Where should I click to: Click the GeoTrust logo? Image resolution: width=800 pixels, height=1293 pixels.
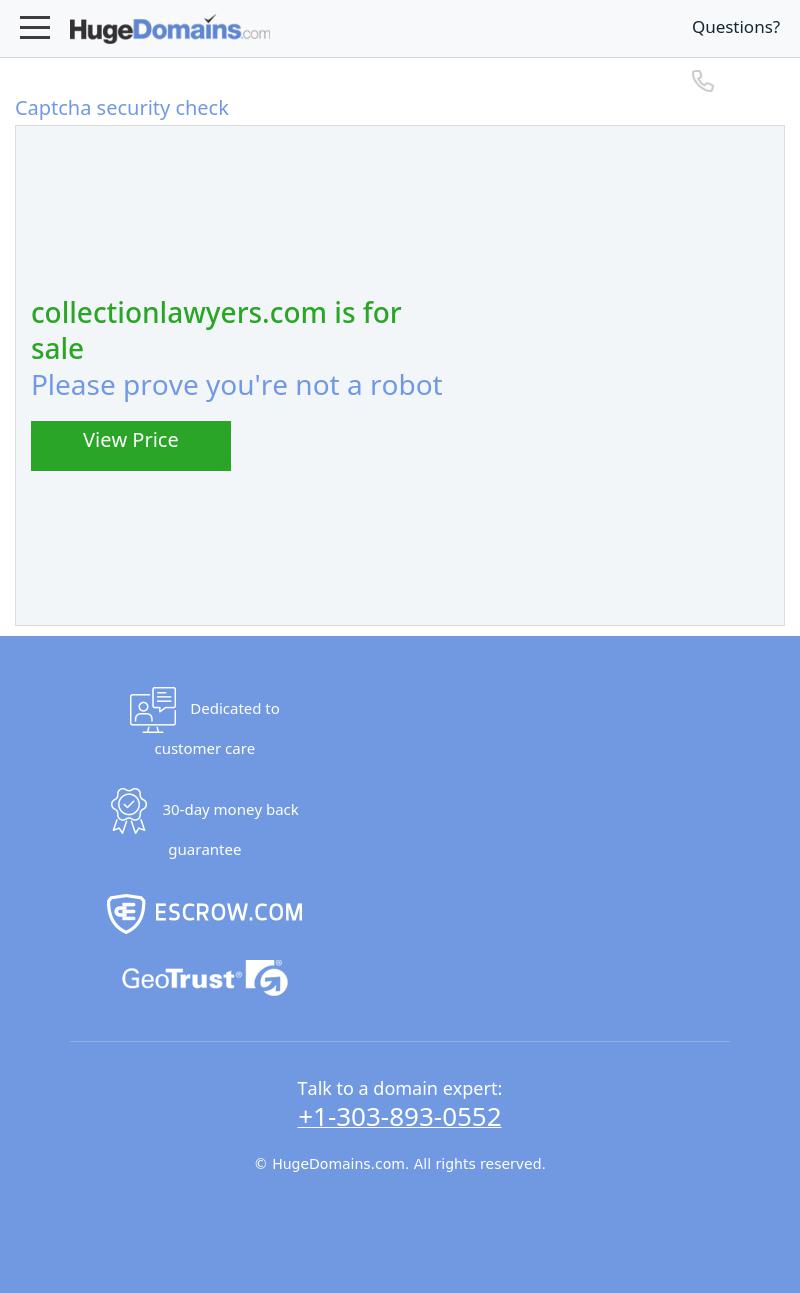click(205, 978)
